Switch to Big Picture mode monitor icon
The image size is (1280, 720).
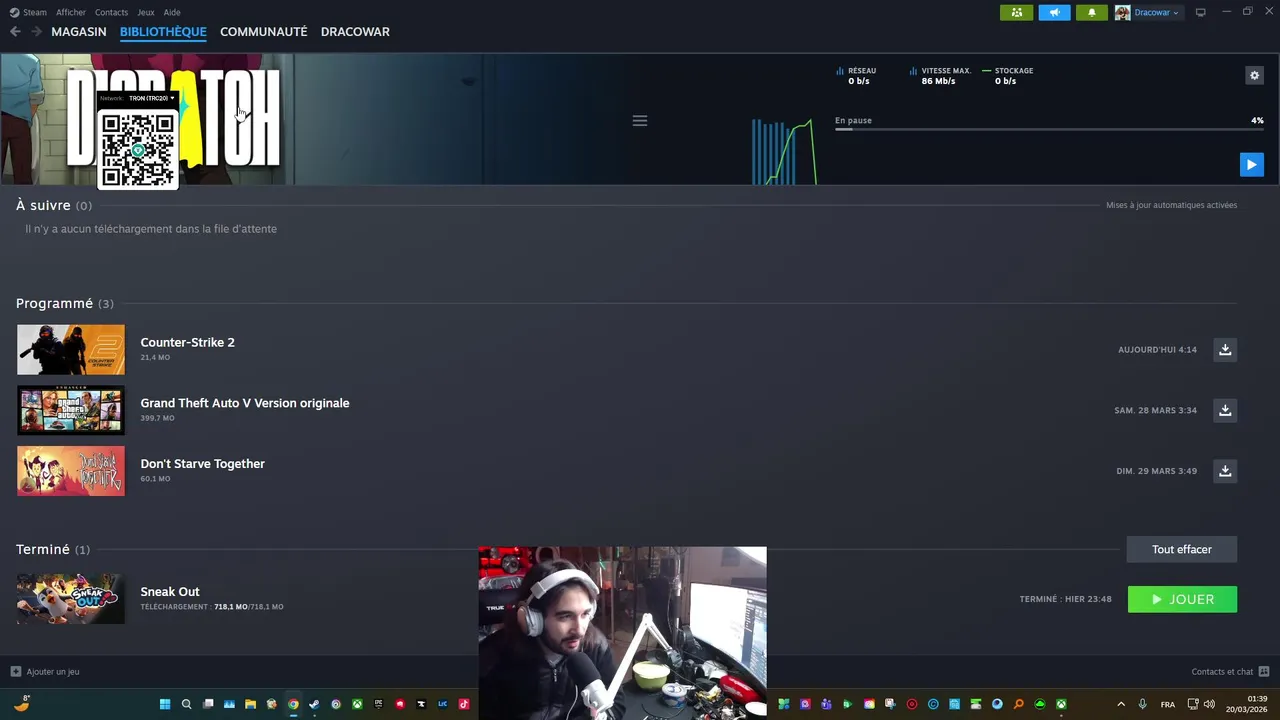point(1201,12)
